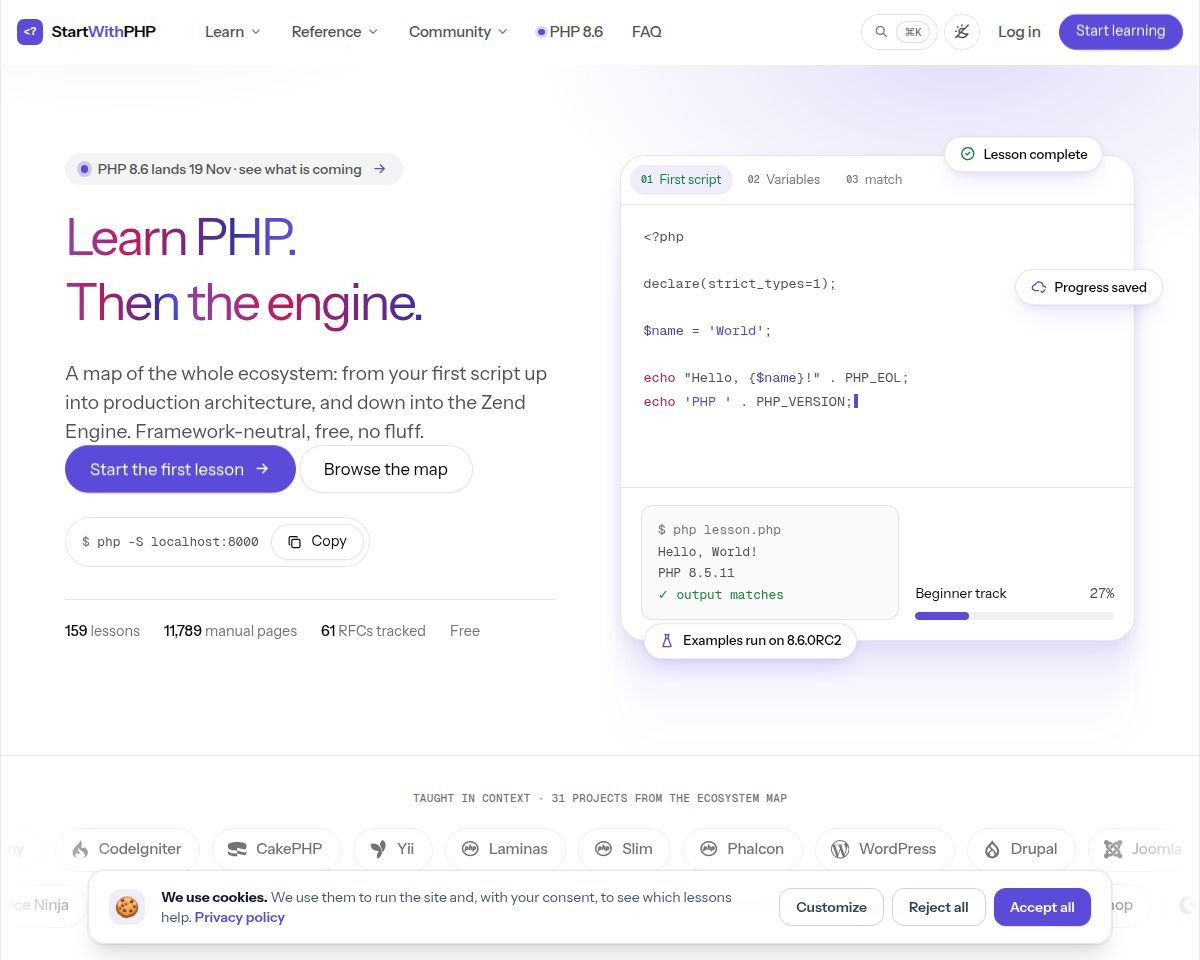
Task: Click the Laminas logo icon
Action: tap(470, 849)
